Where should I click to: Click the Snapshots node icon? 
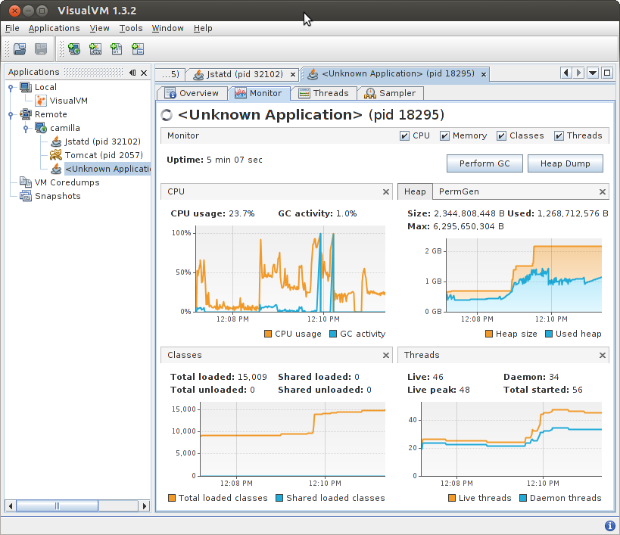click(25, 196)
